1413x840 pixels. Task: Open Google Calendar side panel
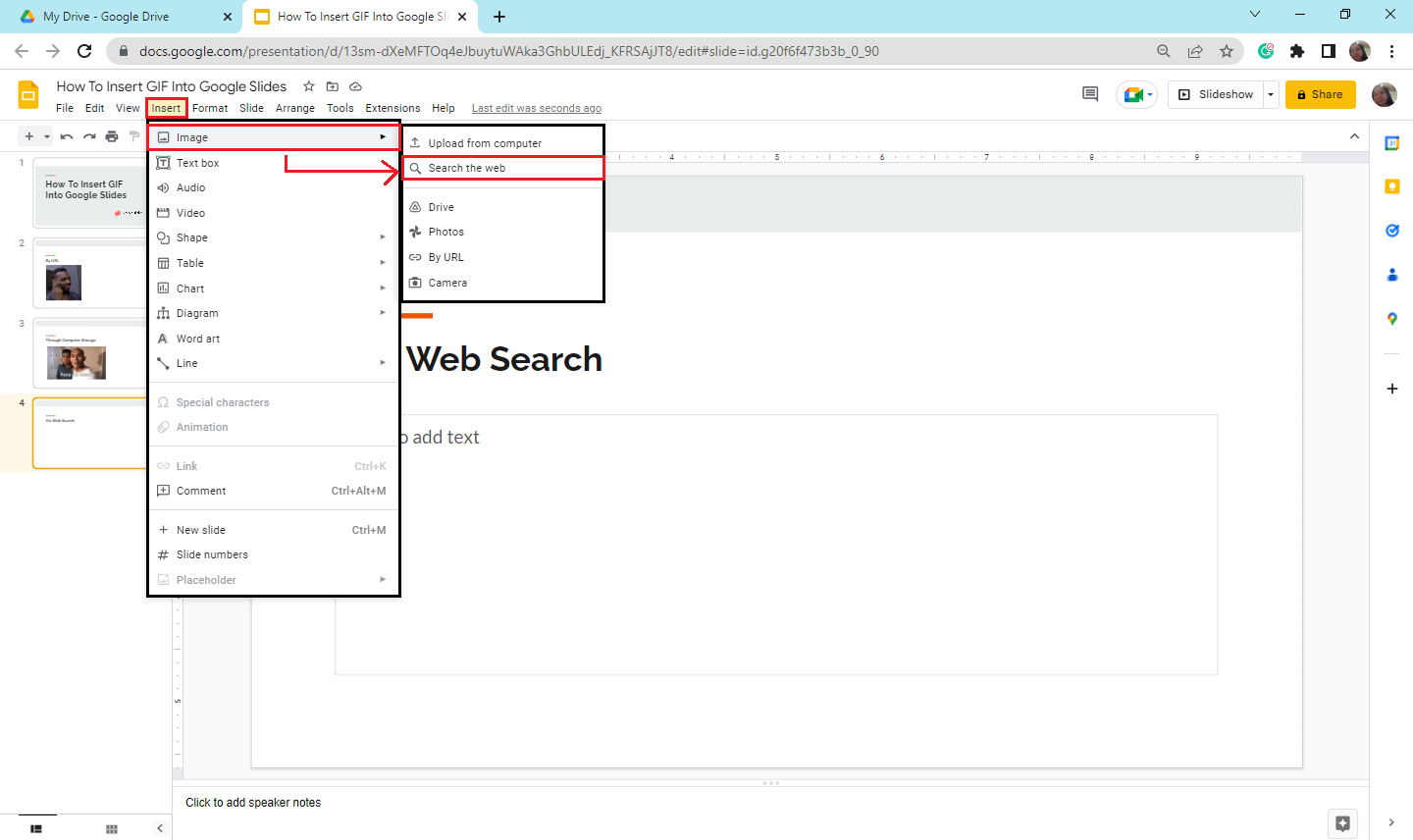1391,143
